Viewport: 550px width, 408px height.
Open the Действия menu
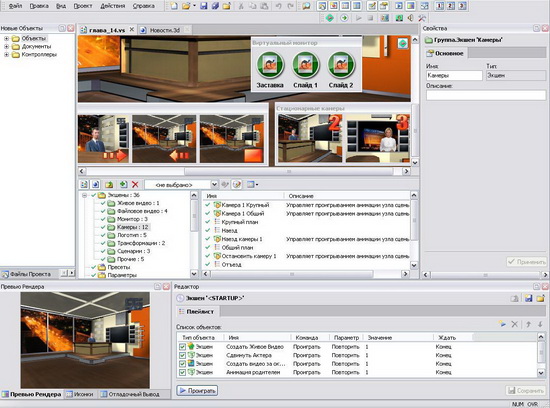(x=113, y=6)
